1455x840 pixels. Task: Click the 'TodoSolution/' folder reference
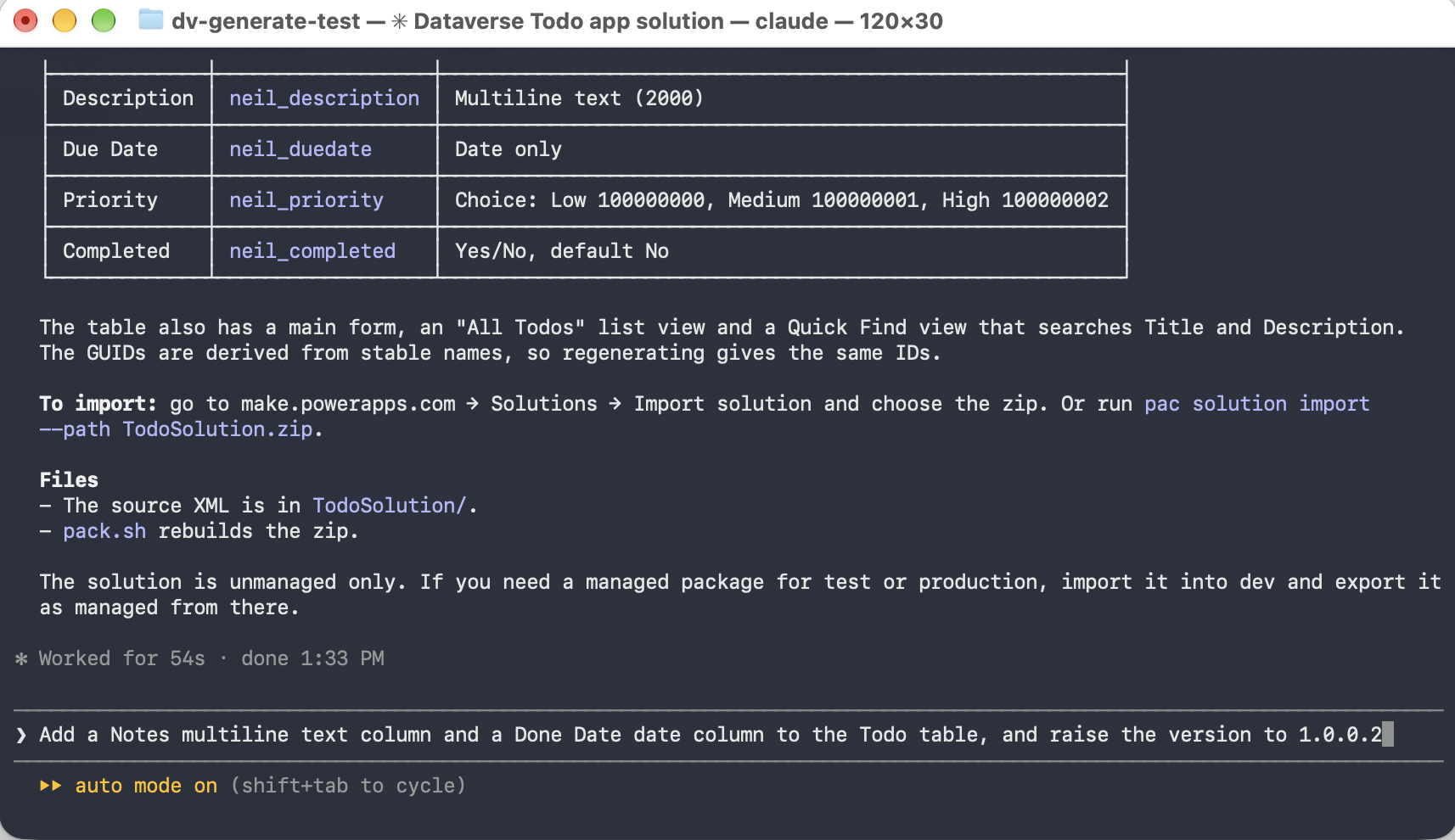coord(390,506)
